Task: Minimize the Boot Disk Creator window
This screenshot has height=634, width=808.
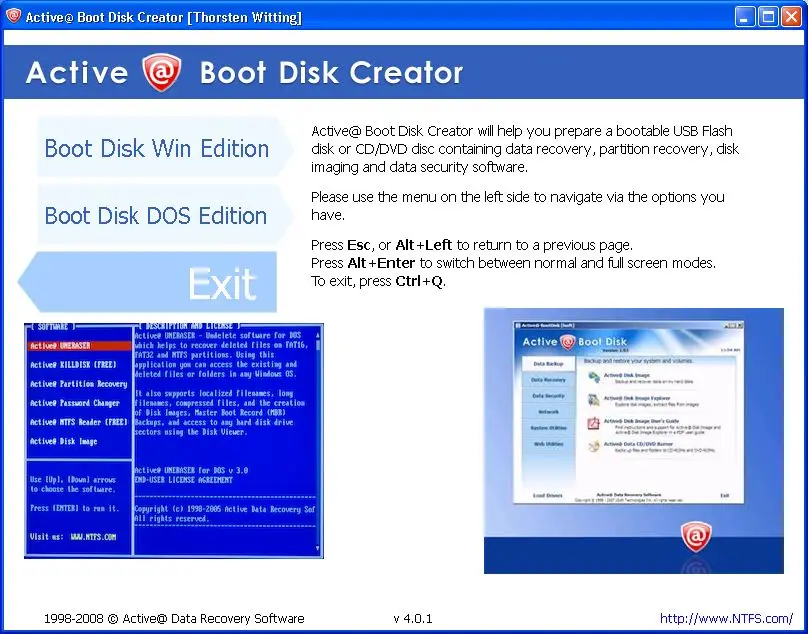Action: coord(744,17)
